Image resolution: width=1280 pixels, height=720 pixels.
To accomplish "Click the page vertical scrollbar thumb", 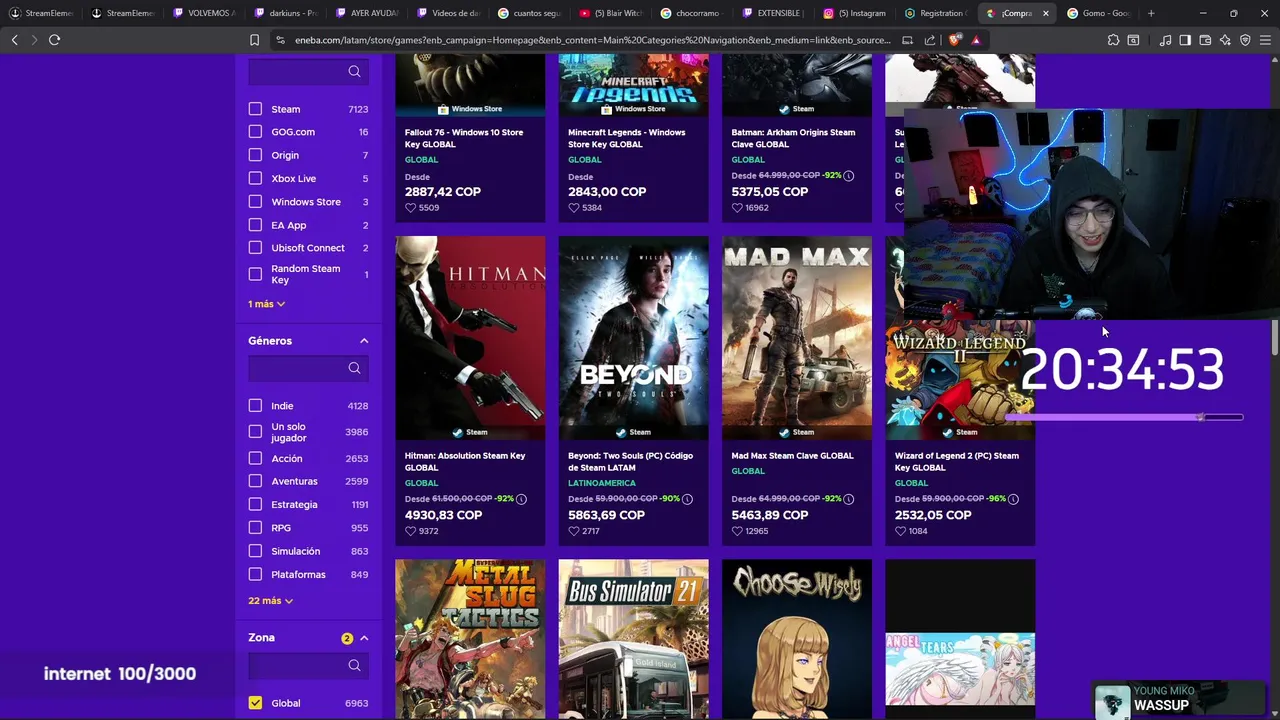I will (1275, 337).
